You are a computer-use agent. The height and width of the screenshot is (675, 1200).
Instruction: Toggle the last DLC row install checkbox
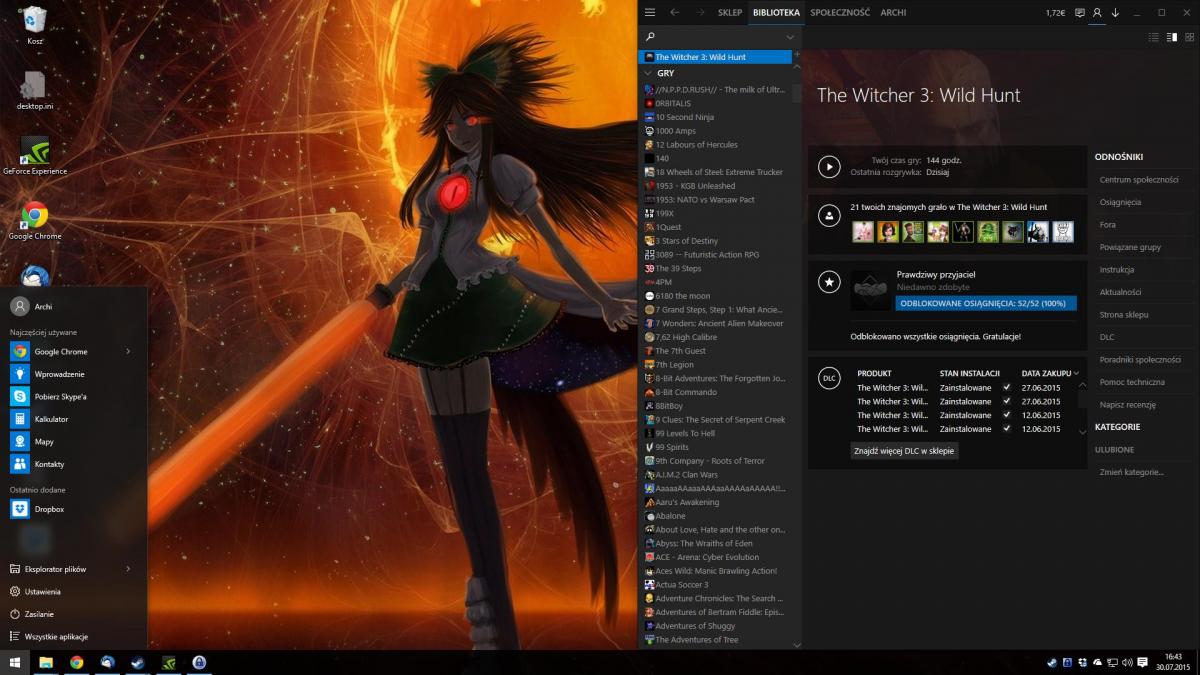click(x=1007, y=429)
